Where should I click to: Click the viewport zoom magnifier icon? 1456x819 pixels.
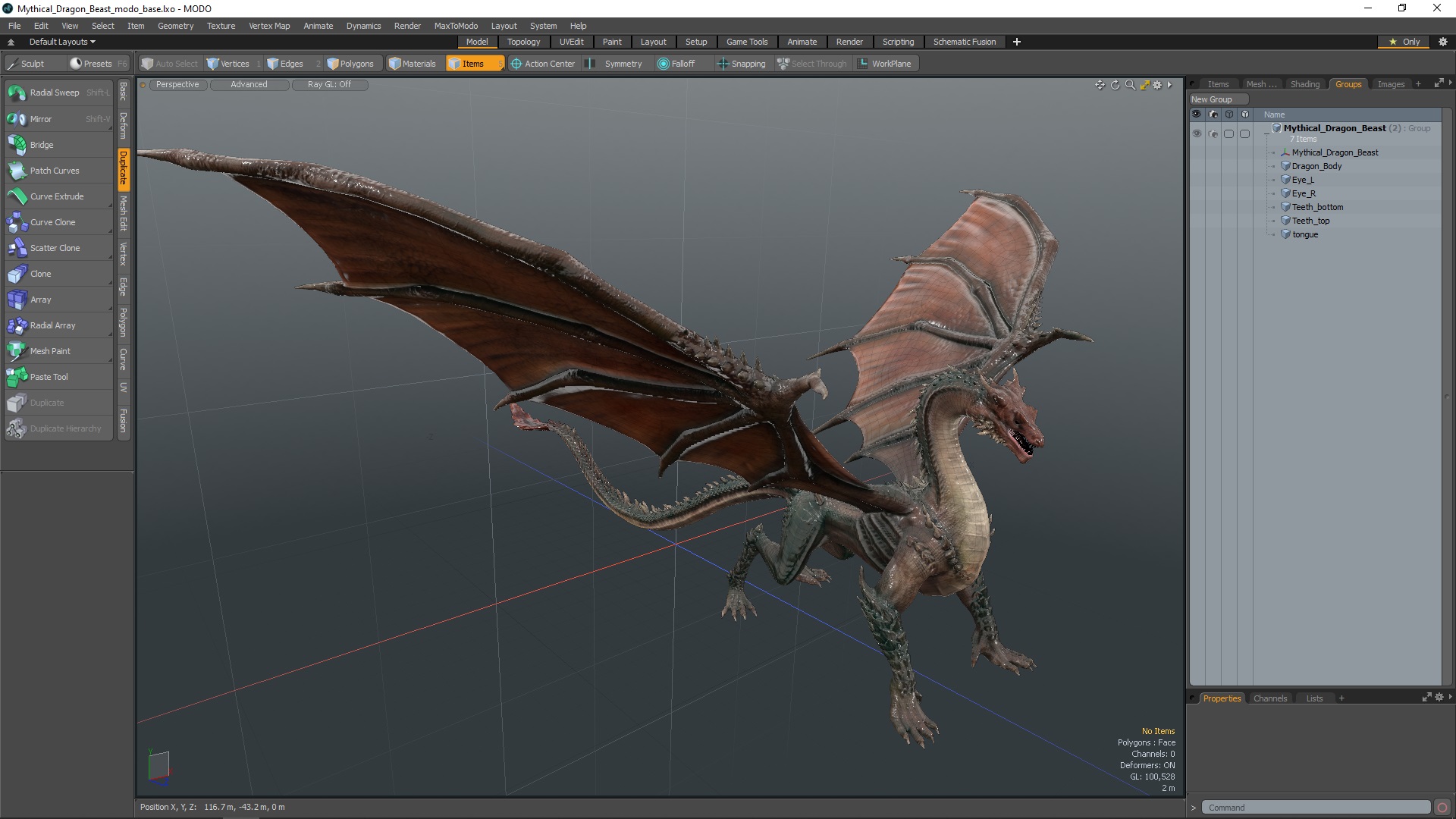point(1130,85)
